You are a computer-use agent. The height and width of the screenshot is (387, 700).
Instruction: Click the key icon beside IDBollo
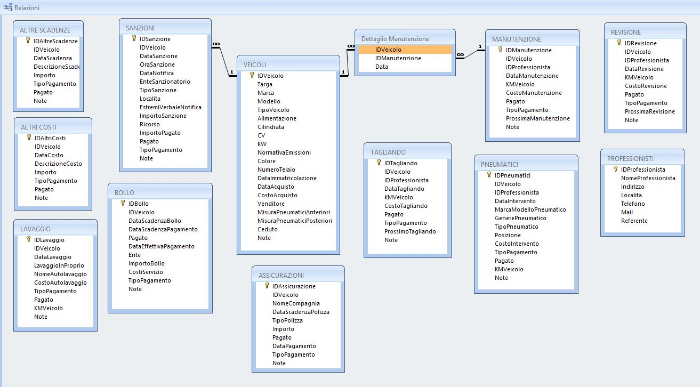[x=123, y=203]
